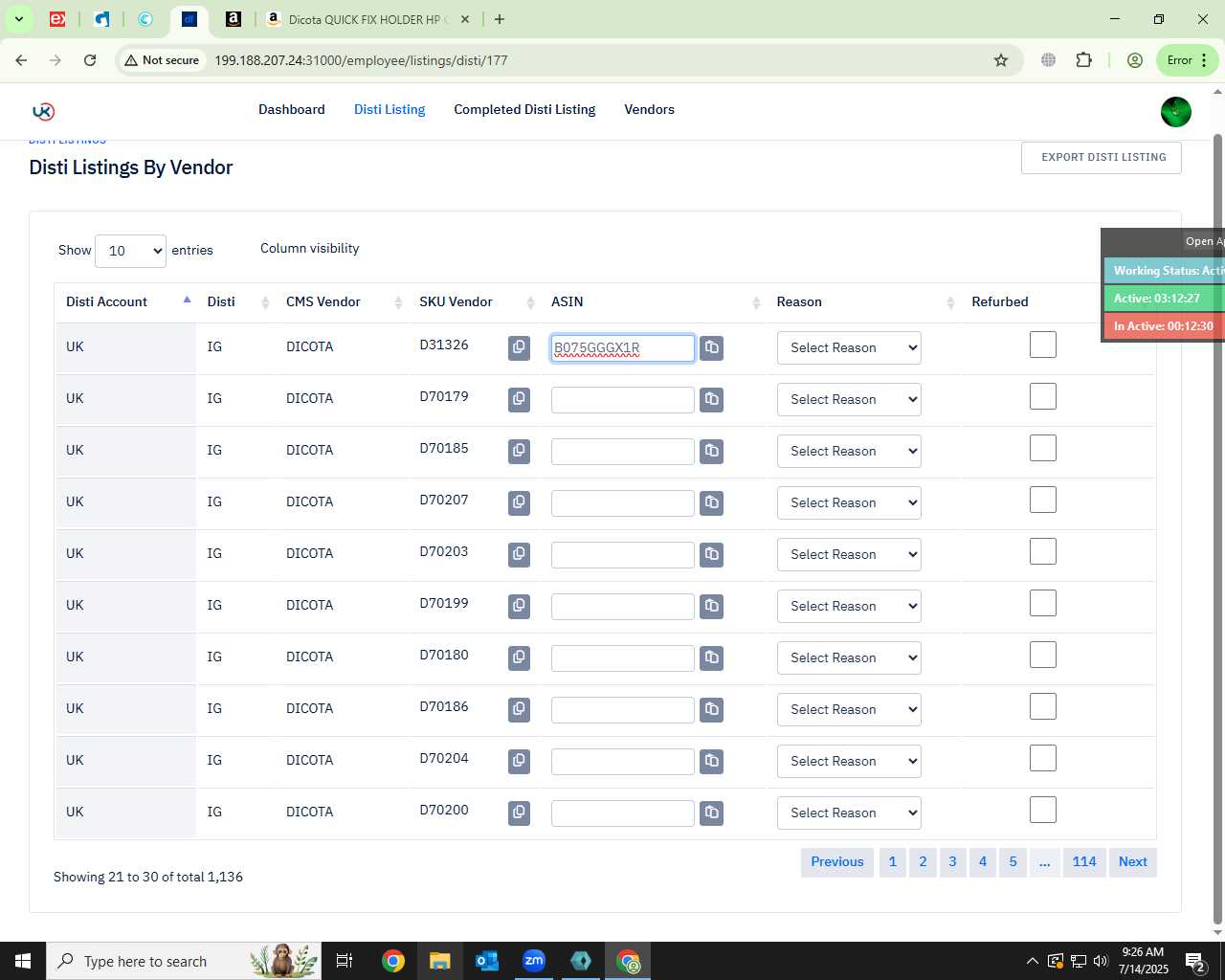Copy SKU D70200 with its copy icon

519,813
